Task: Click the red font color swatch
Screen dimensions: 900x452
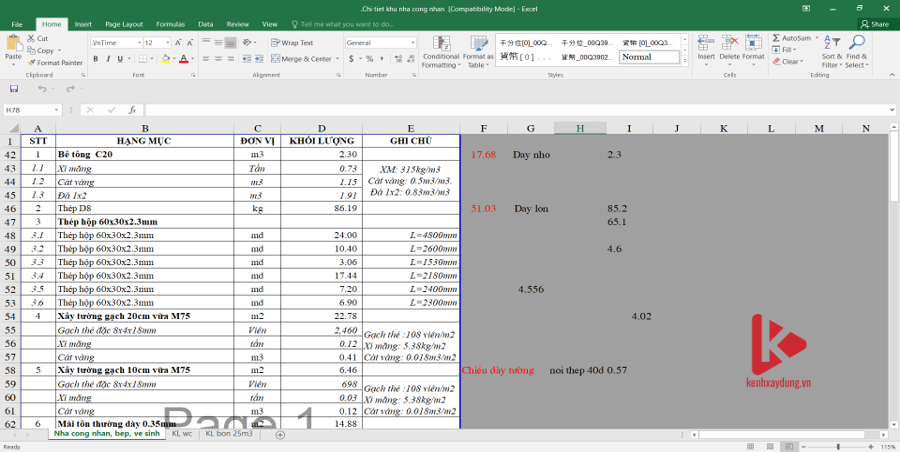Action: point(184,59)
